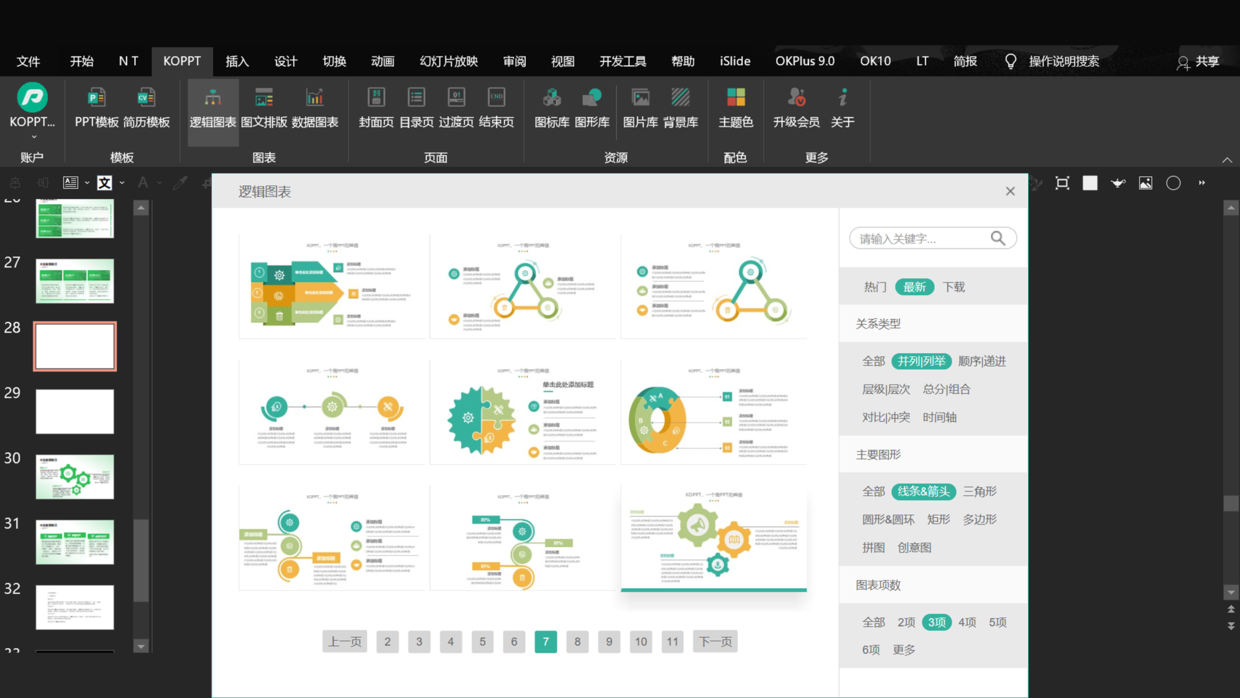
Task: Filter shapes by 圆形&圆环
Action: [x=888, y=519]
